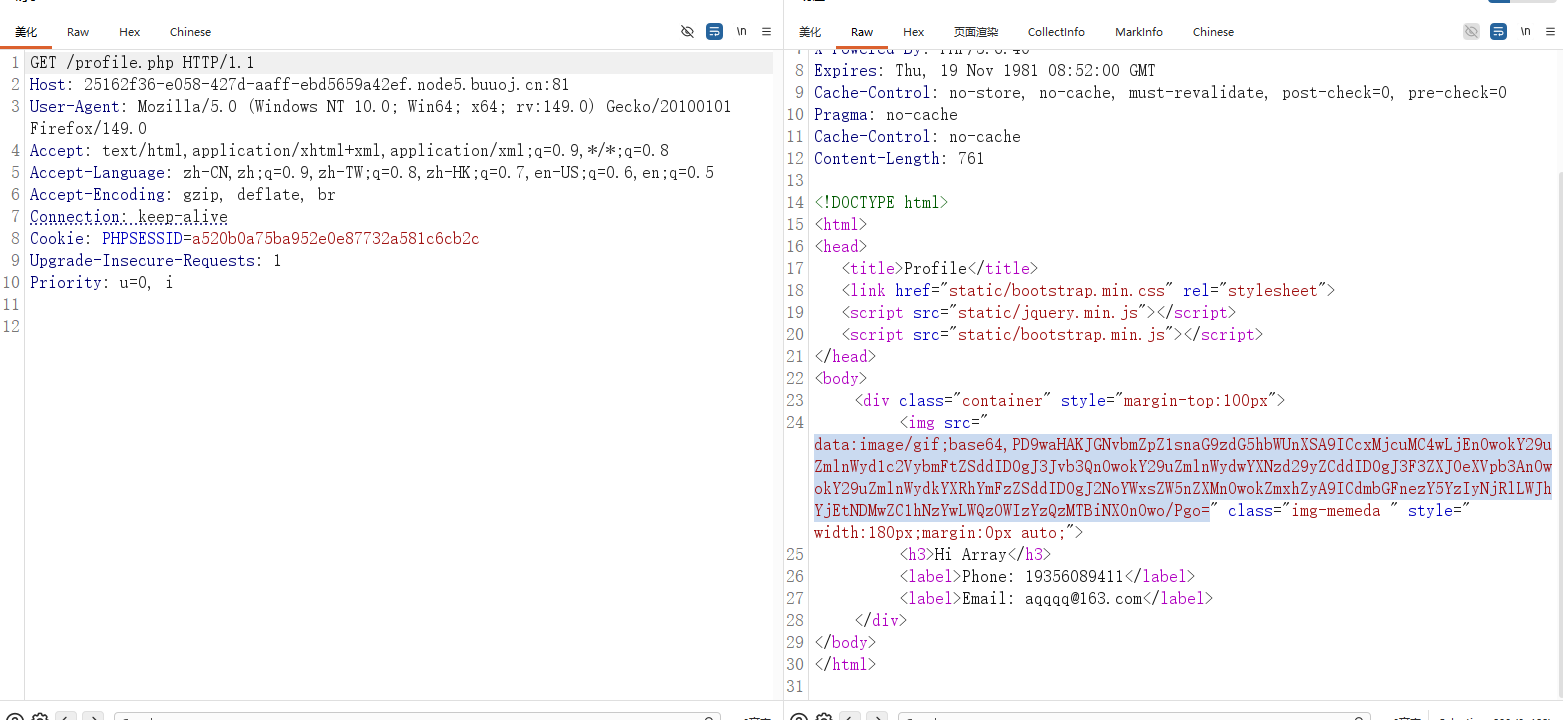Viewport: 1563px width, 720px height.
Task: Click the Upgrade-Insecure-Requests: 1 header
Action: pos(155,261)
